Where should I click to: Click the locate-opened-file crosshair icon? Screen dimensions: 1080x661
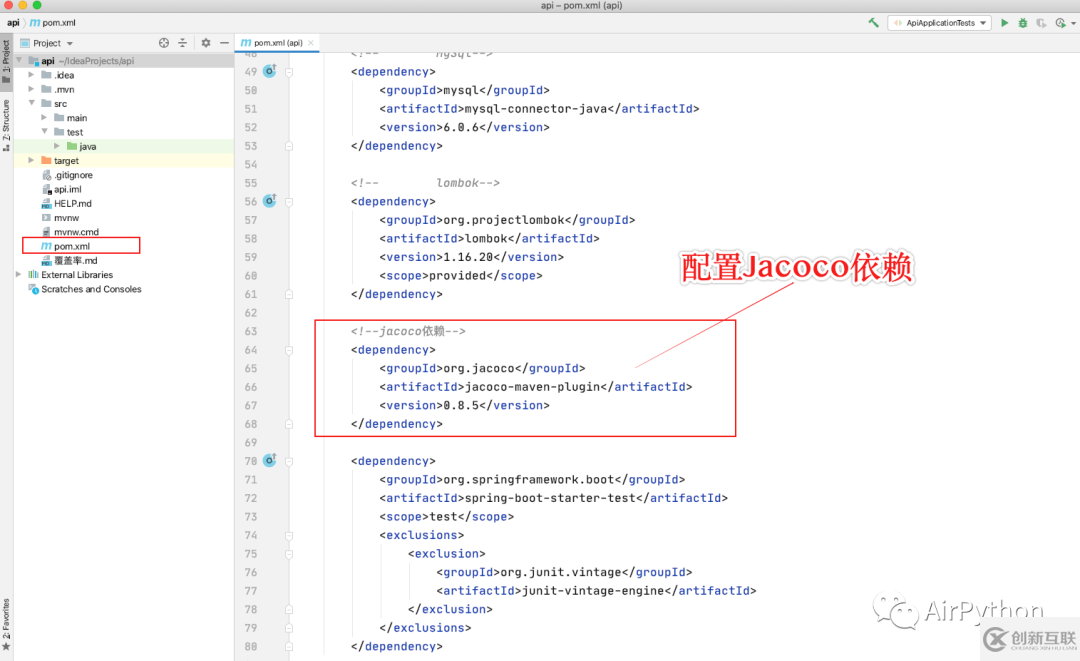(164, 43)
